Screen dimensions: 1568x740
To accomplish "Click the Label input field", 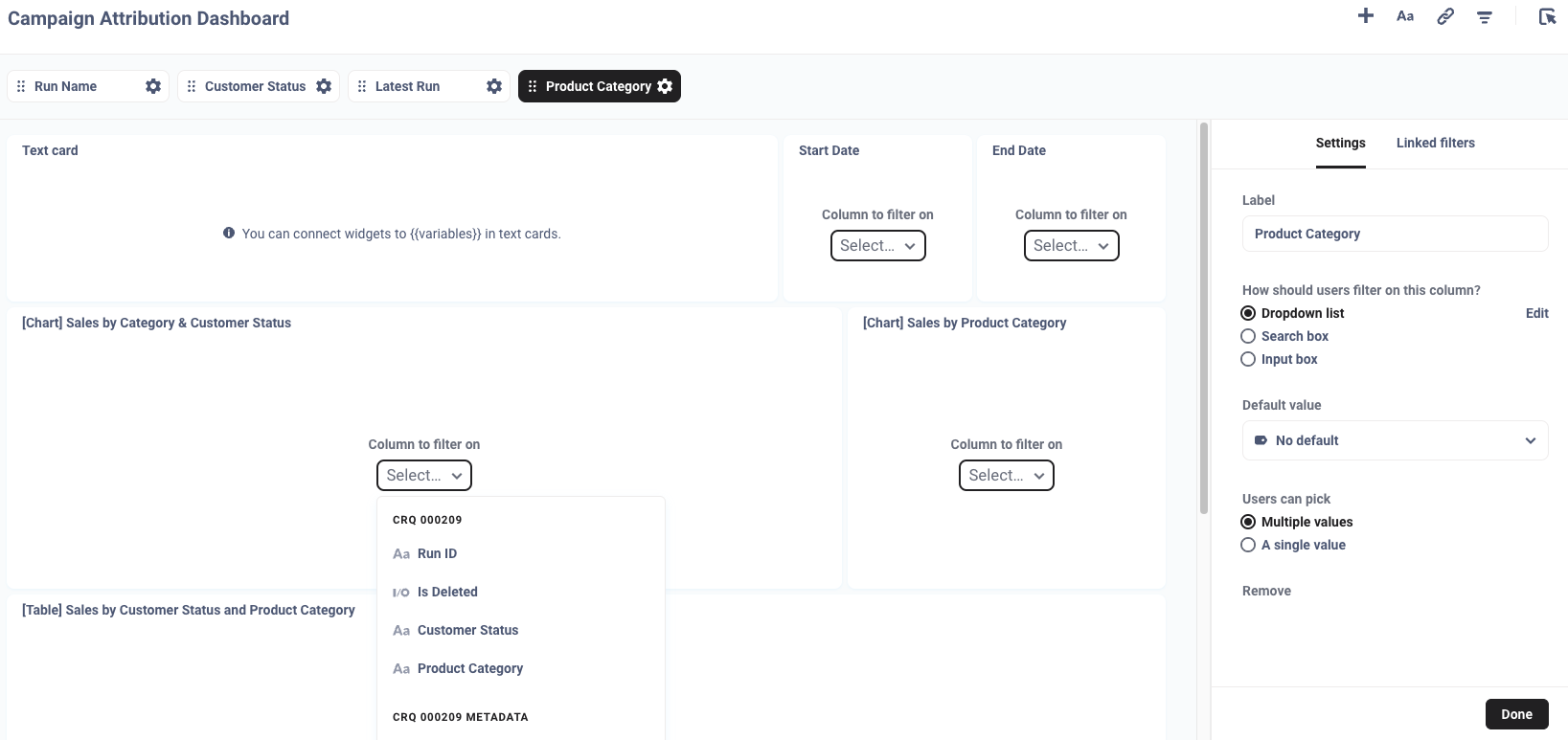I will pos(1395,234).
